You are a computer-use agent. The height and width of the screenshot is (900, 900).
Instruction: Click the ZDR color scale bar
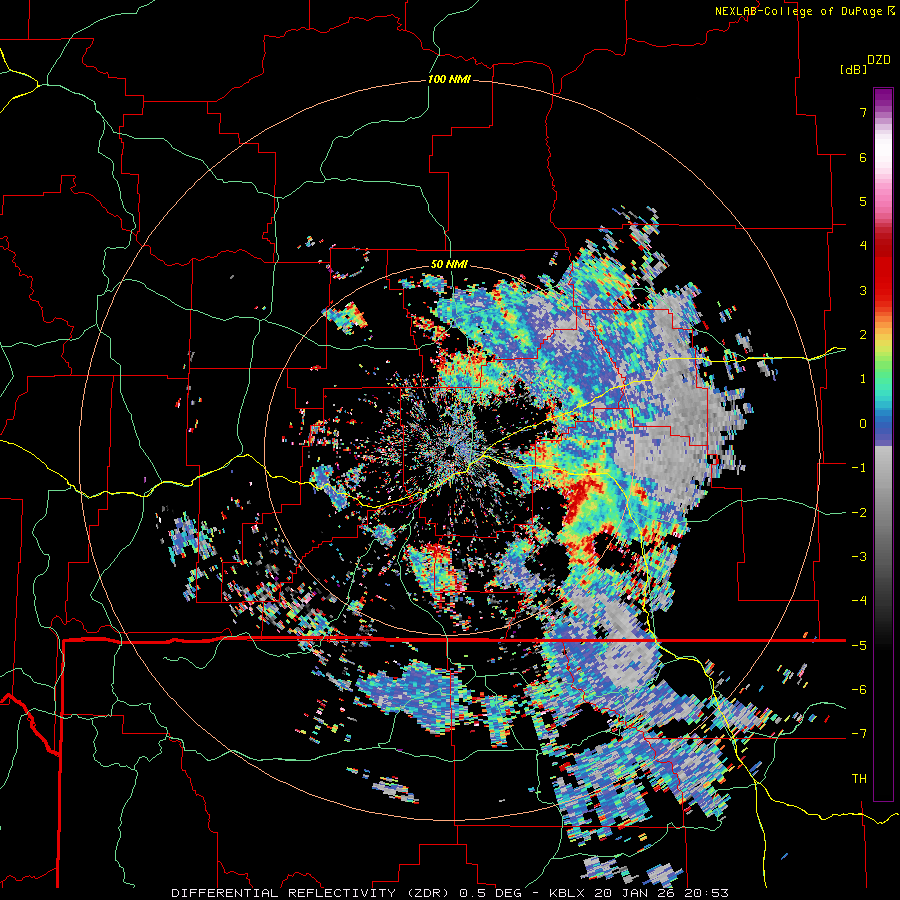[x=883, y=444]
